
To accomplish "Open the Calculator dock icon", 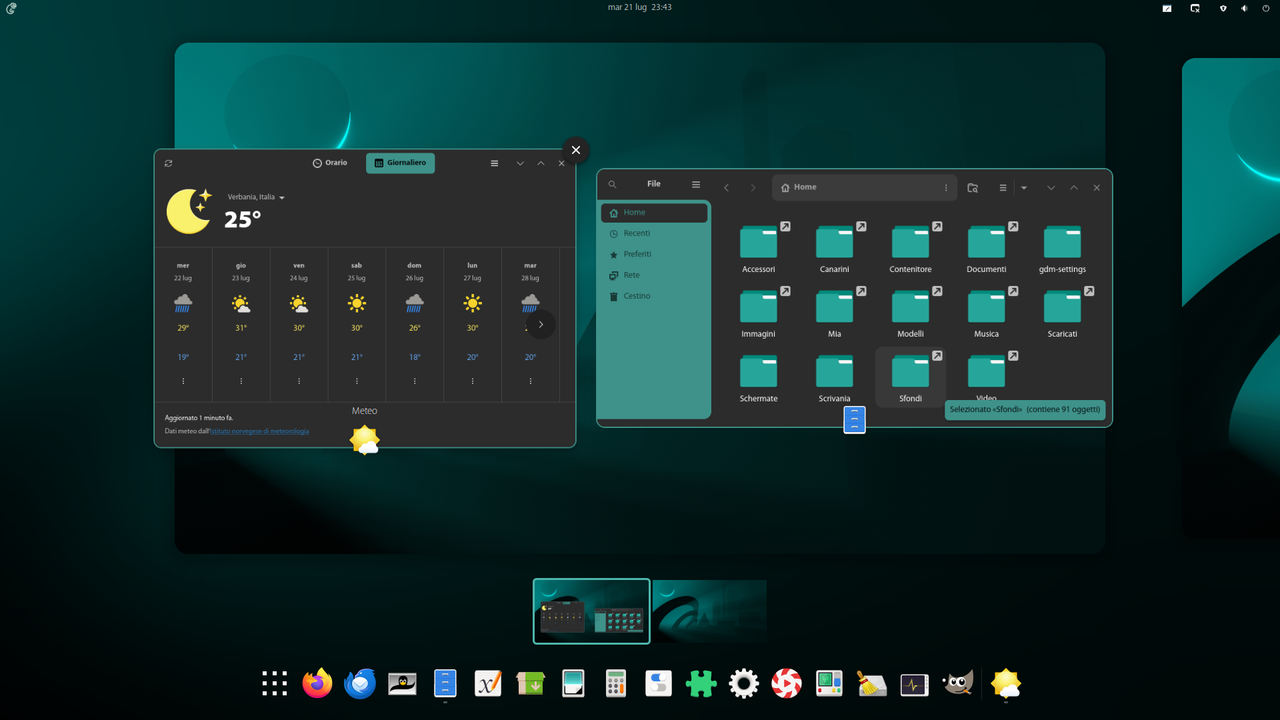I will click(x=616, y=684).
